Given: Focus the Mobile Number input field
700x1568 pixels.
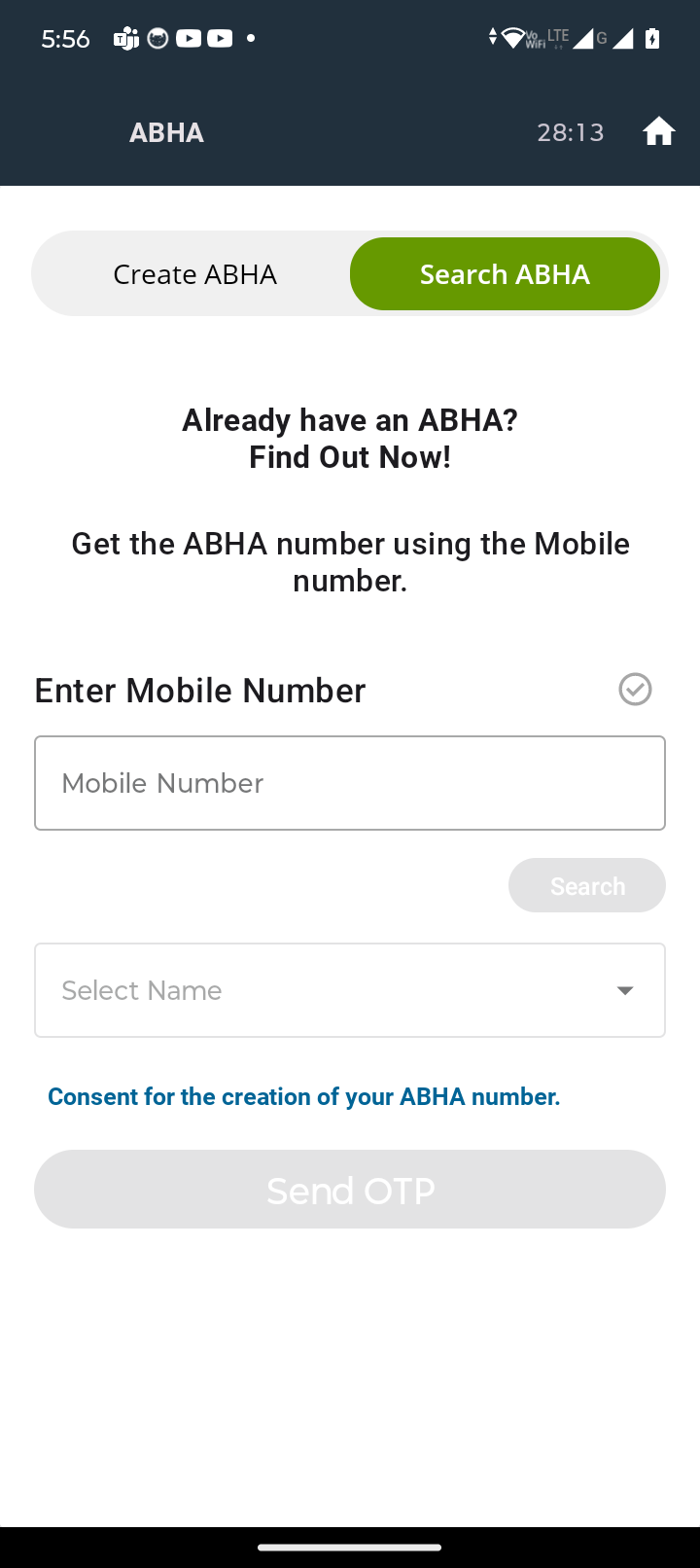Looking at the screenshot, I should 350,783.
